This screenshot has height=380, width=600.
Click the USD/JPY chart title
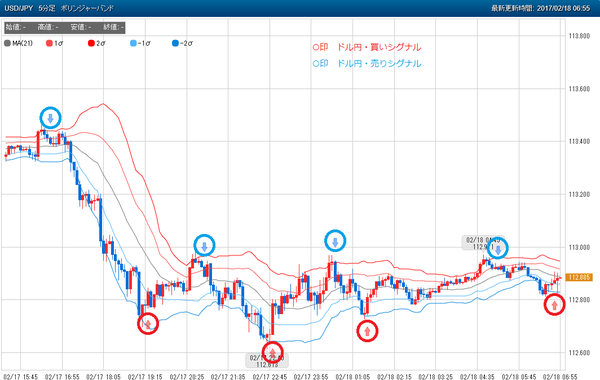[19, 8]
